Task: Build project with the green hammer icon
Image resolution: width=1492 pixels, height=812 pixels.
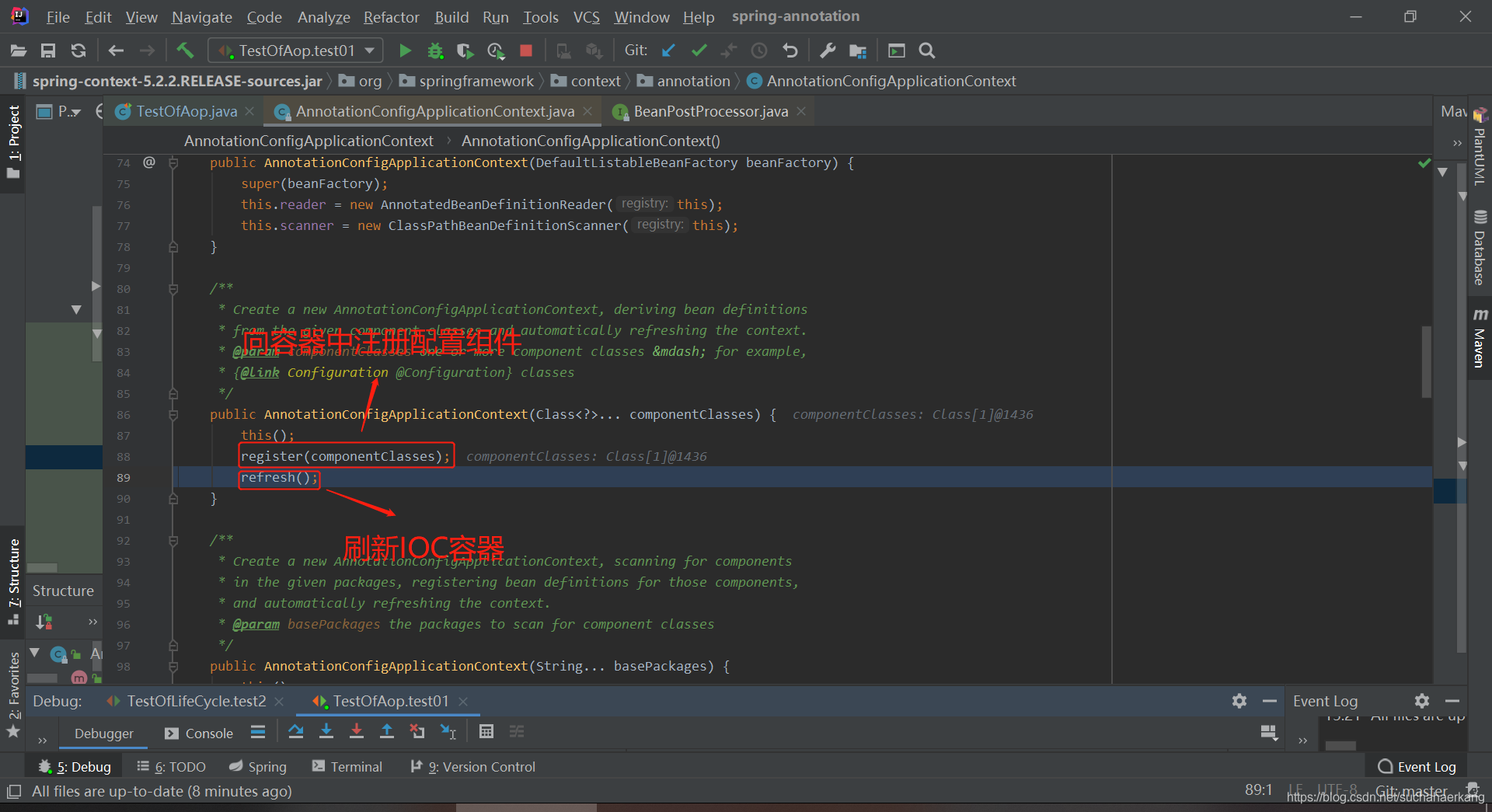Action: point(185,51)
